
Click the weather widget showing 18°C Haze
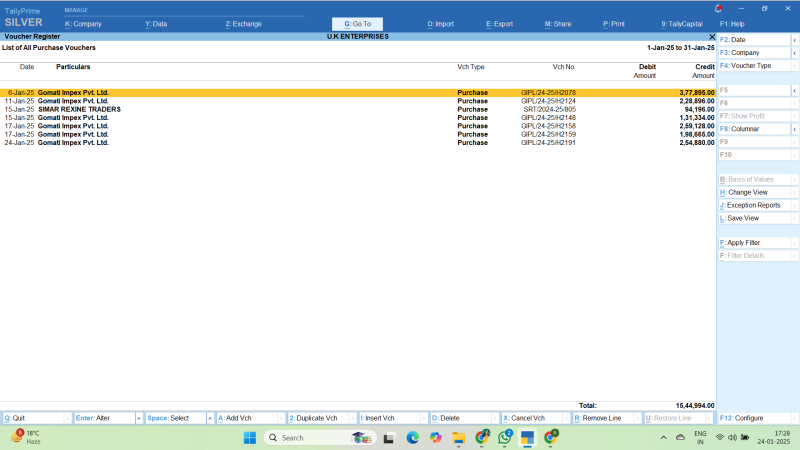click(26, 437)
